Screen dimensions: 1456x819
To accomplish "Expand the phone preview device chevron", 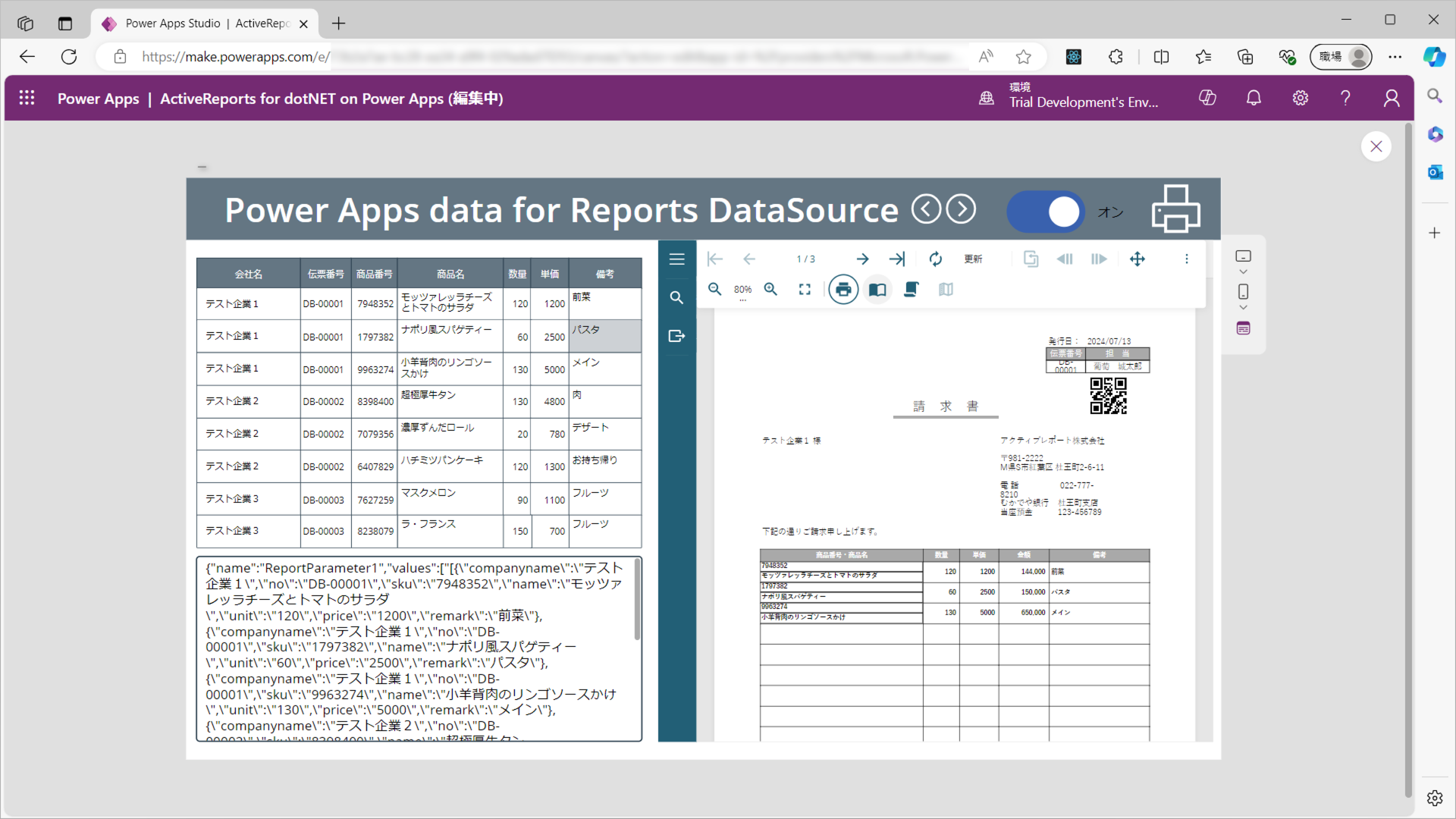I will tap(1243, 308).
